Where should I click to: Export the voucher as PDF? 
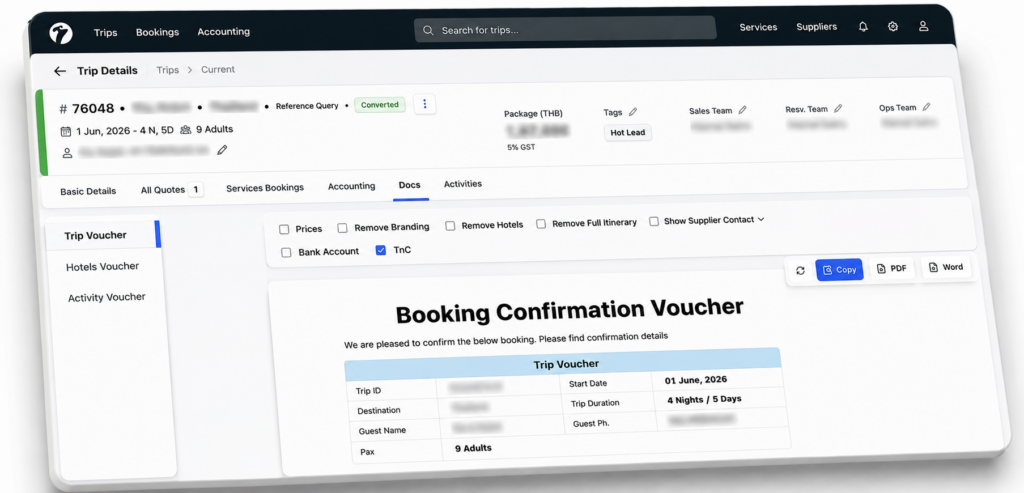coord(891,268)
